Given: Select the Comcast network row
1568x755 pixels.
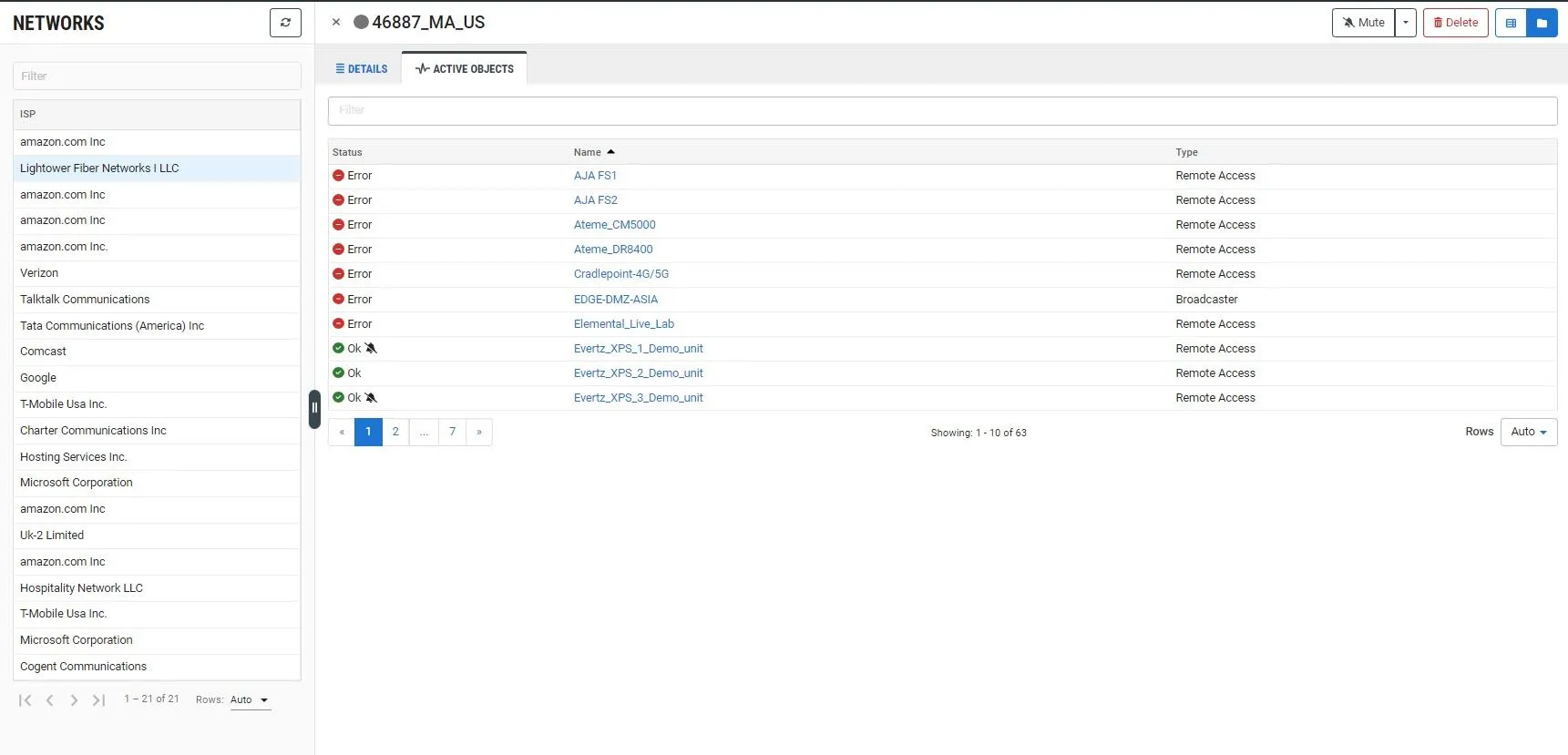Looking at the screenshot, I should (157, 352).
